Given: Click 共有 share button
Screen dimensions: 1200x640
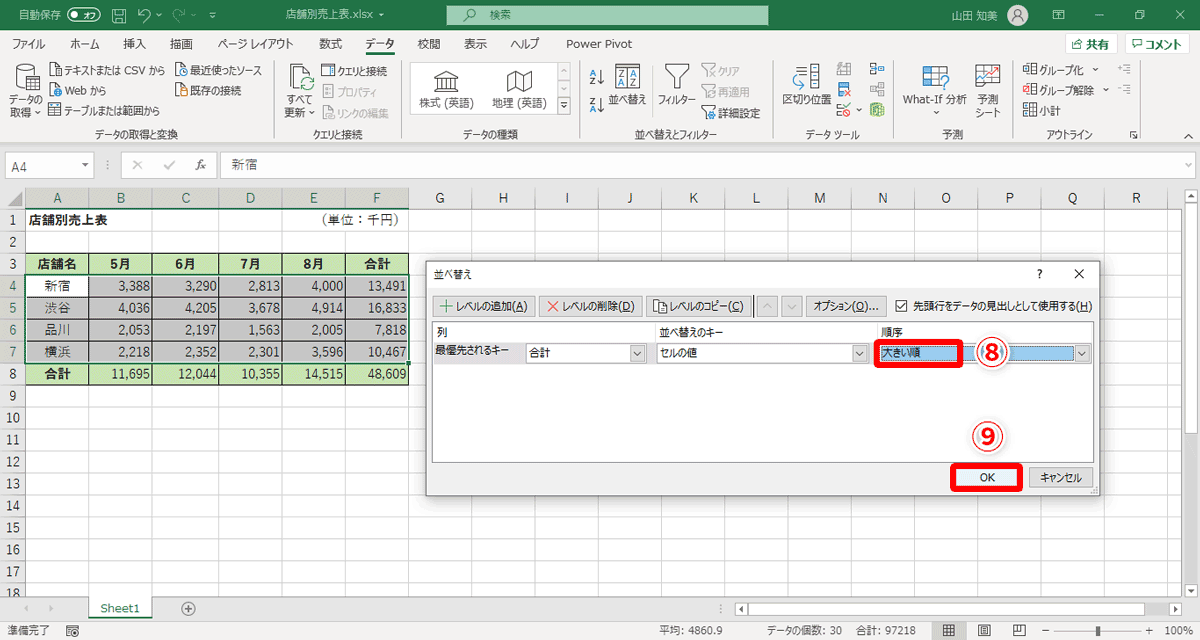Looking at the screenshot, I should coord(1090,44).
